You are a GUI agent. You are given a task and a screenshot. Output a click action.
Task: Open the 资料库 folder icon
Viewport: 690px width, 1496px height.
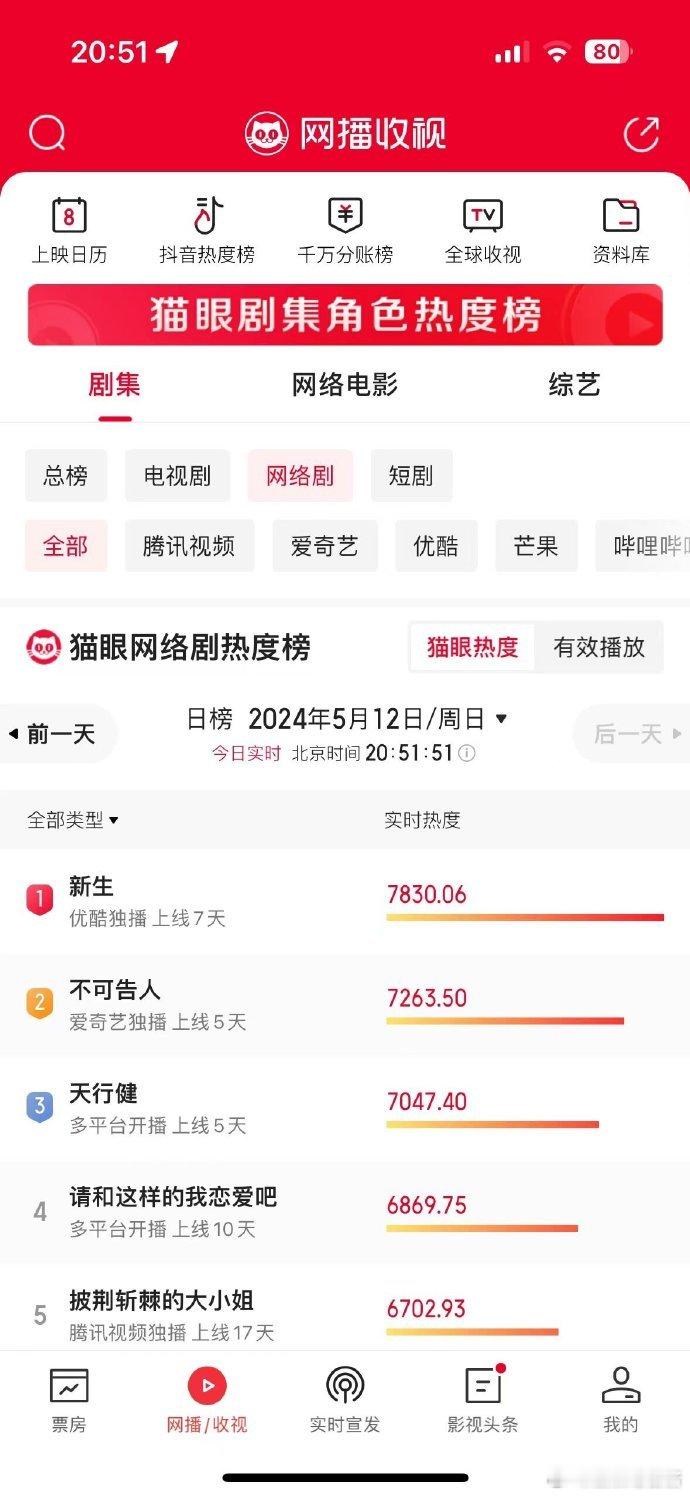(x=621, y=215)
